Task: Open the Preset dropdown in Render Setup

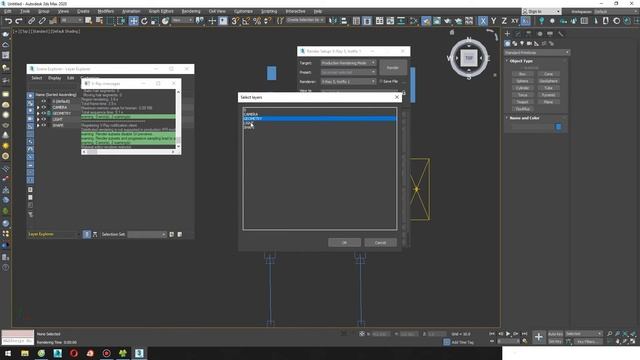Action: (348, 72)
